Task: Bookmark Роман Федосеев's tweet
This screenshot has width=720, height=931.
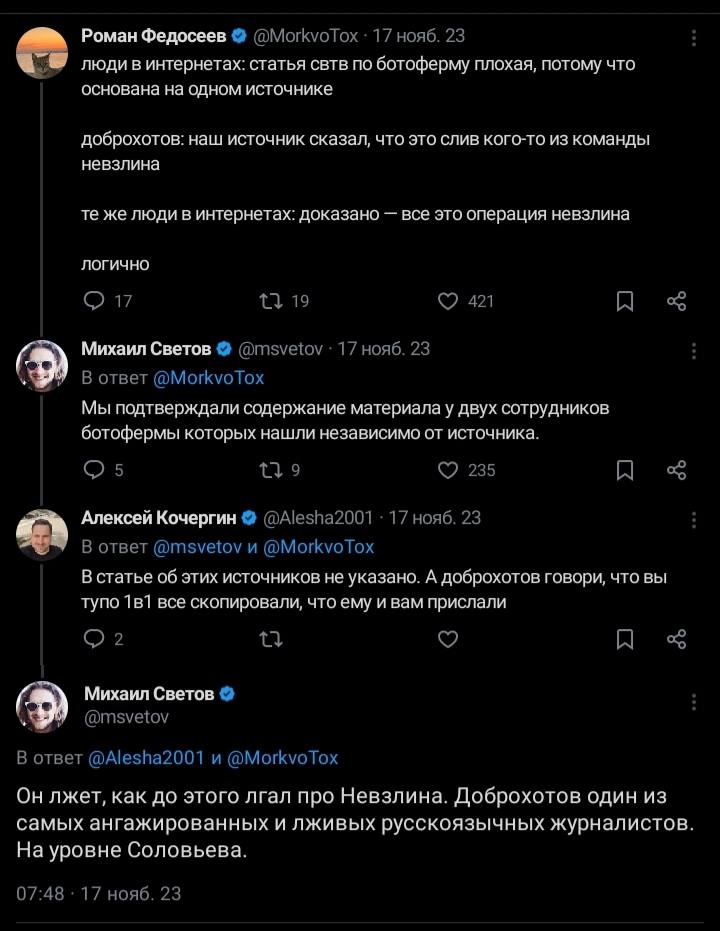Action: click(x=625, y=301)
